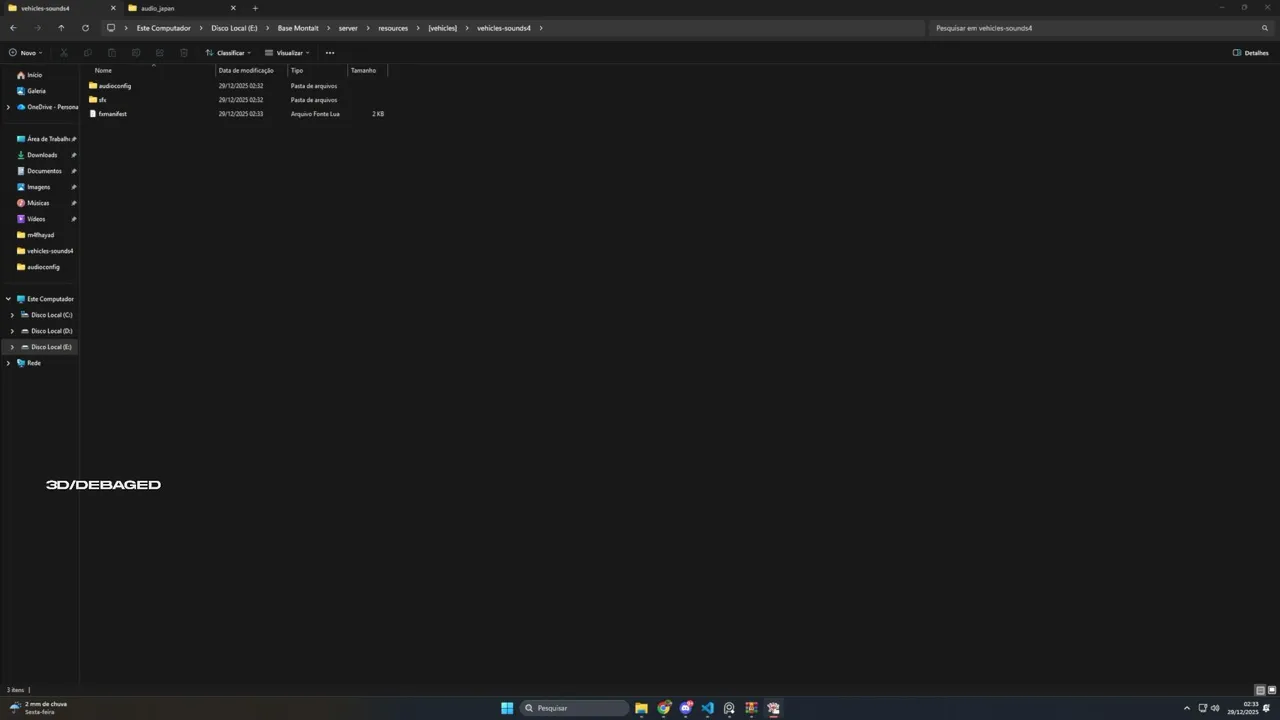
Task: Select the sfx folder
Action: click(x=102, y=100)
